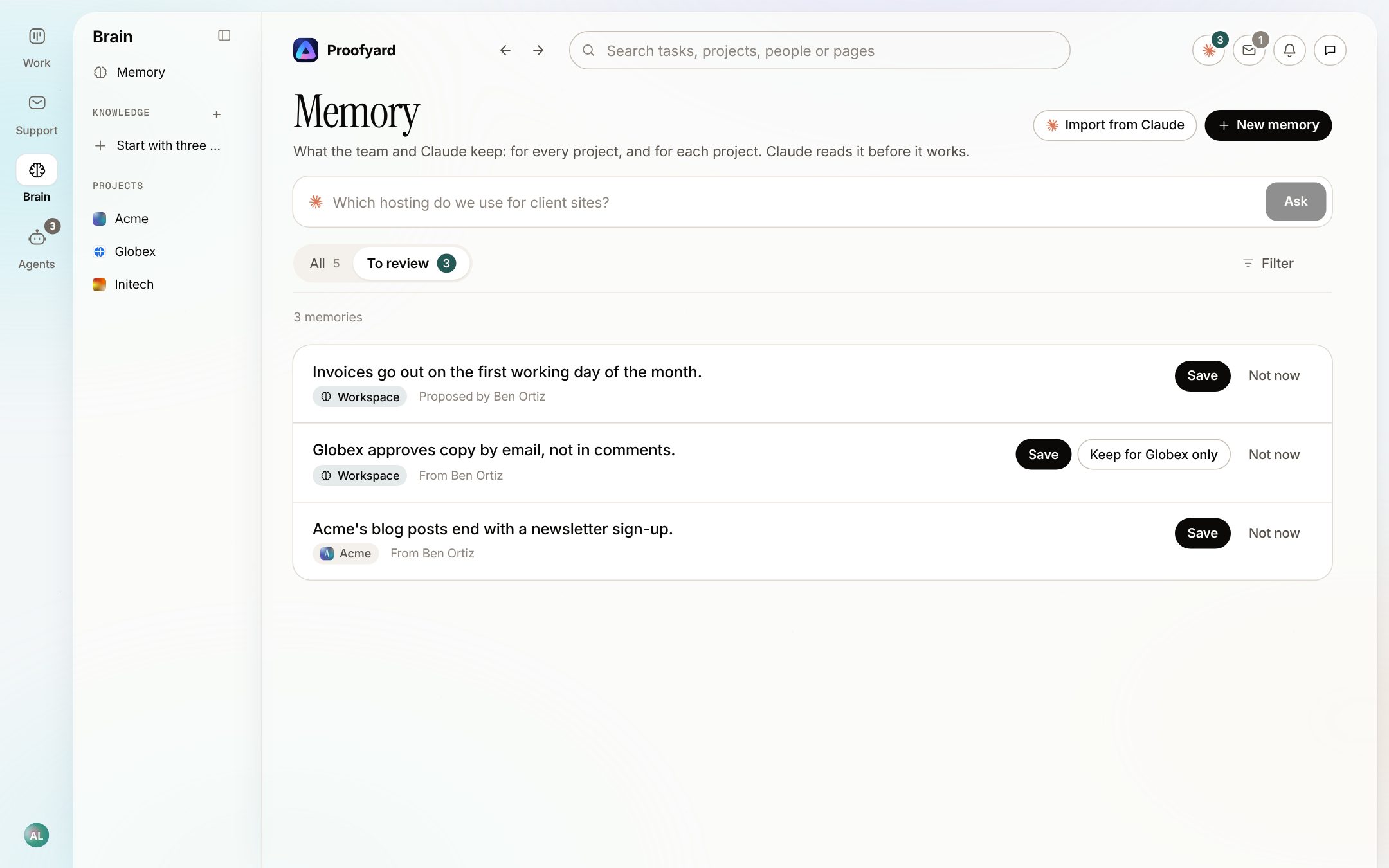Click "Acme's blog posts end with a newsletter sign-up."
Screen dimensions: 1389x868
[x=493, y=529]
